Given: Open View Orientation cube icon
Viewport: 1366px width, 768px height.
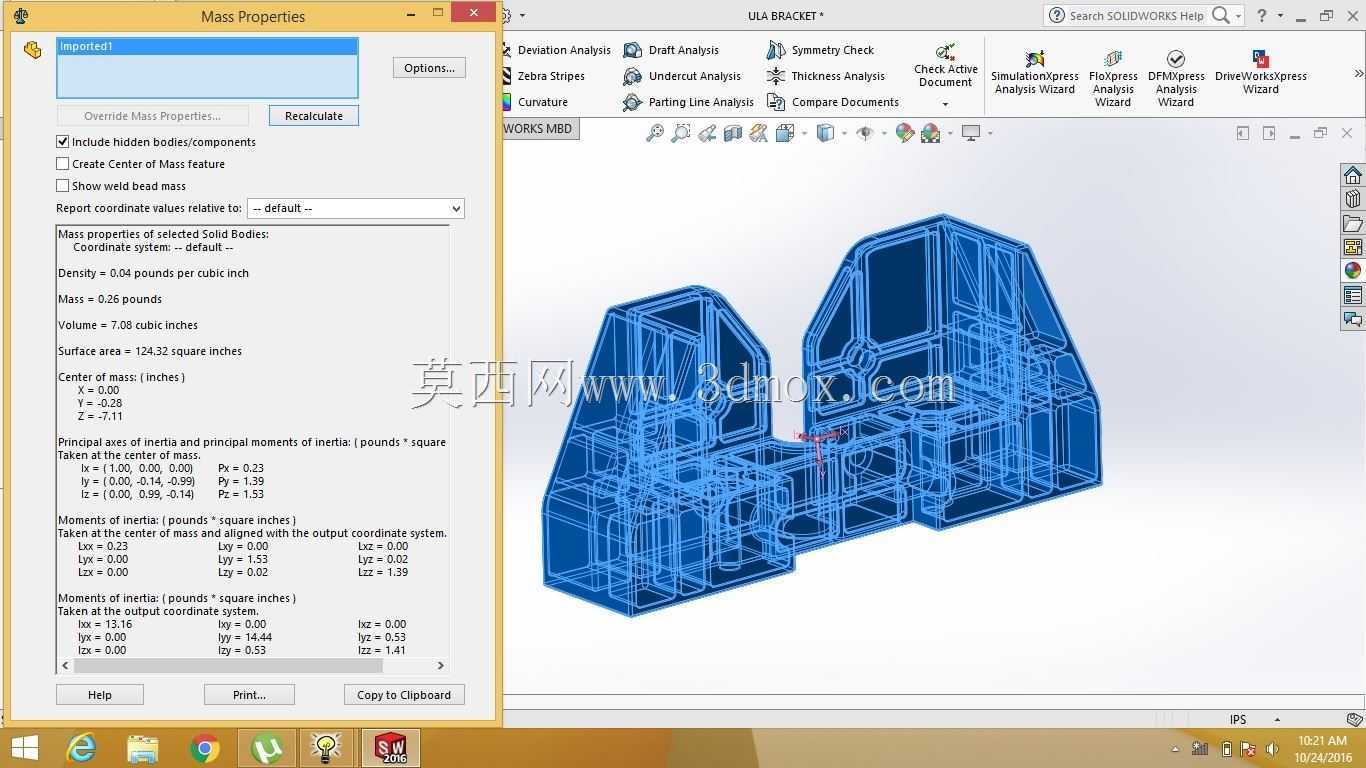Looking at the screenshot, I should (x=785, y=133).
